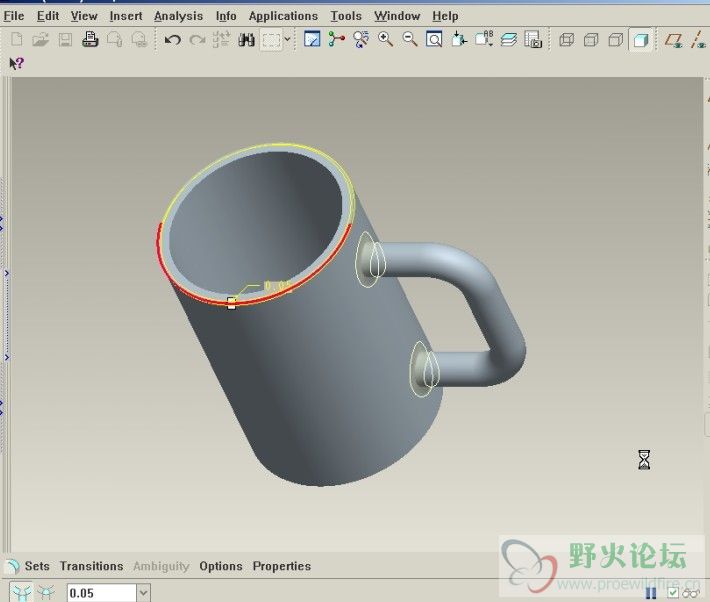710x602 pixels.
Task: Save the model with the floppy disk icon
Action: coord(65,40)
